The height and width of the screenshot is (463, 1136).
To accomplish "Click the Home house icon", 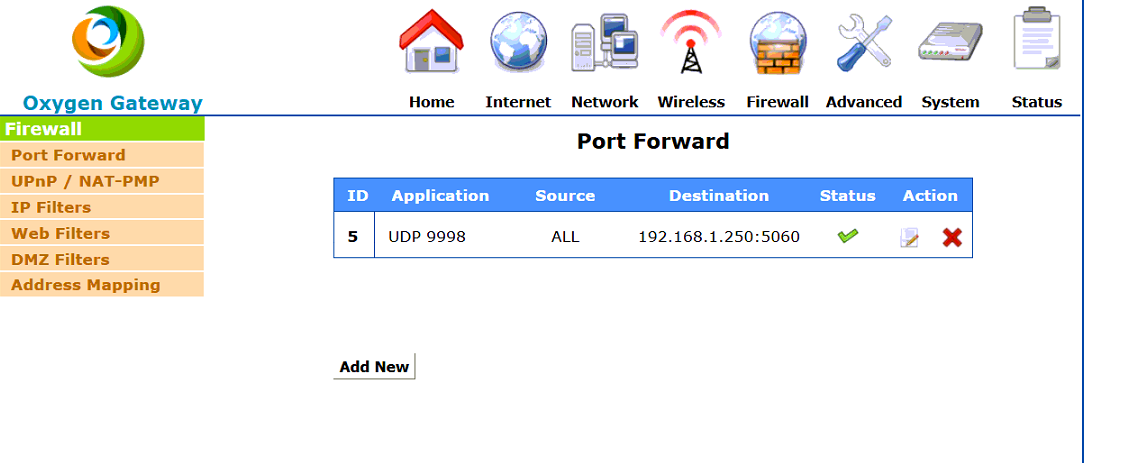I will point(432,43).
